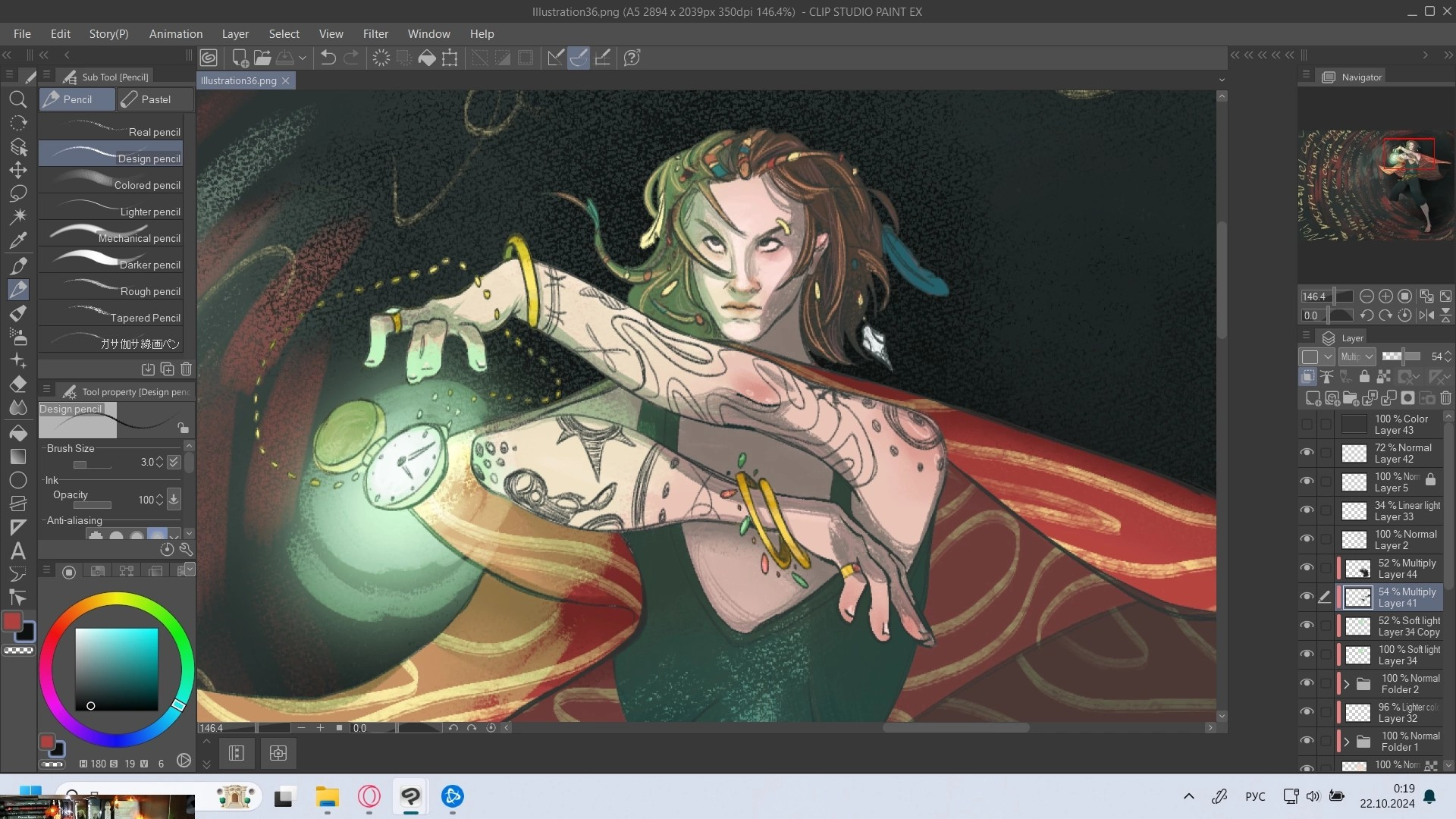This screenshot has width=1456, height=819.
Task: Choose the Tapered Pencil brush
Action: 111,313
